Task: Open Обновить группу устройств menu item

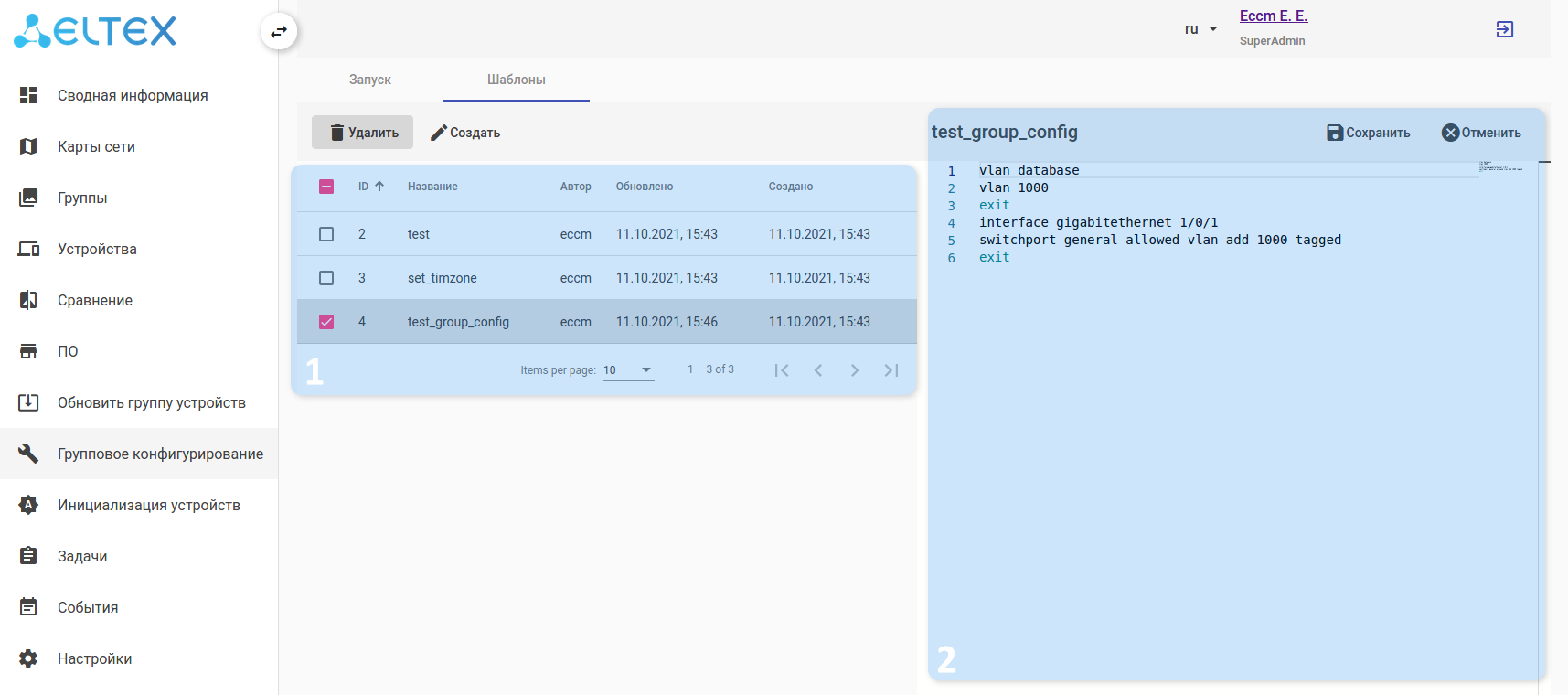Action: (x=139, y=402)
